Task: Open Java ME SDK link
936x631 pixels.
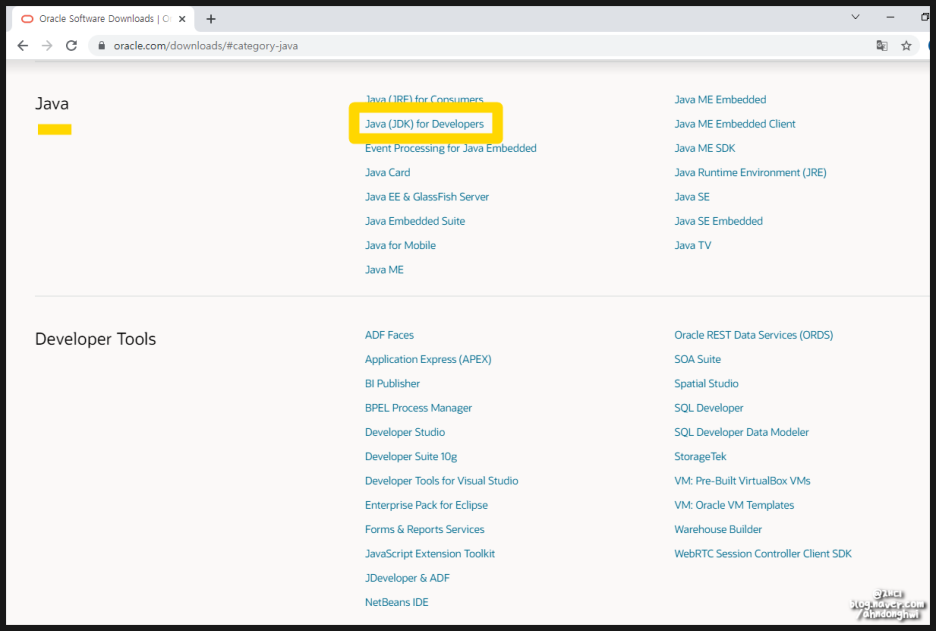Action: 704,148
